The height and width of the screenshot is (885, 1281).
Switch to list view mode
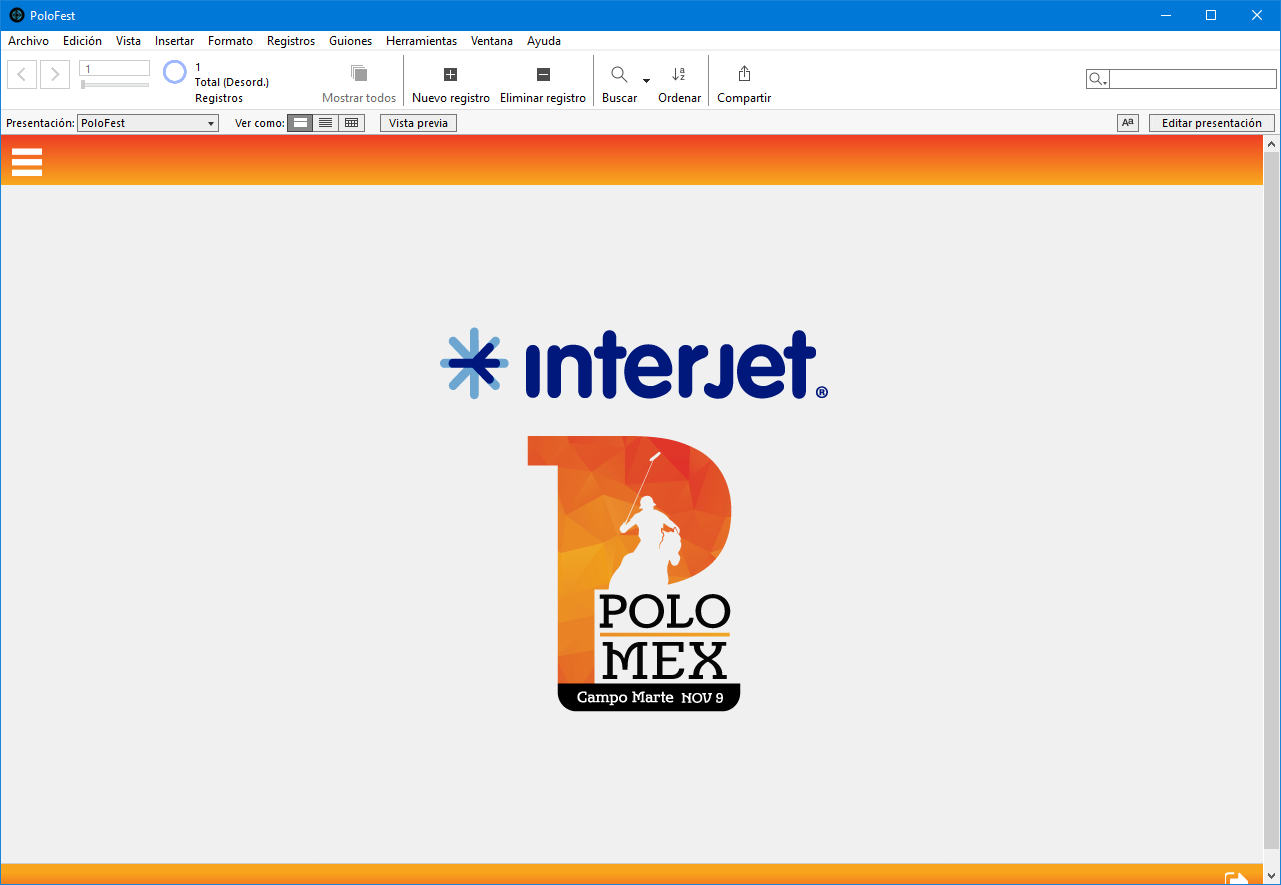326,123
